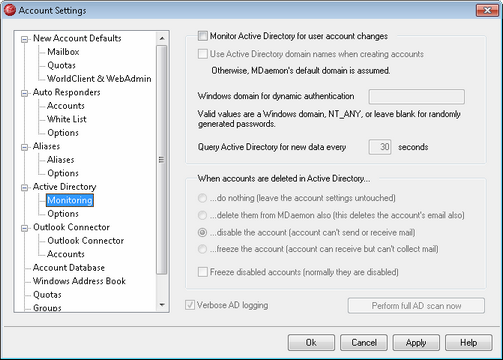Click Perform full AD scan now button
Viewport: 503px width, 360px height.
coord(416,306)
